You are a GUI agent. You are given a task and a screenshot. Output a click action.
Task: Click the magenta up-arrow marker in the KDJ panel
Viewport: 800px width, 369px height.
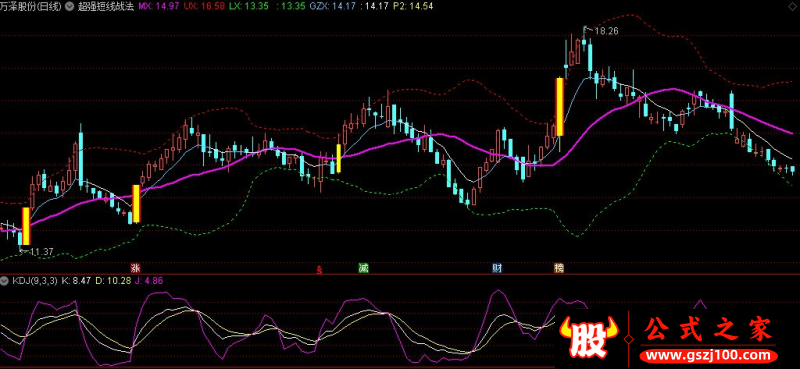tap(701, 305)
